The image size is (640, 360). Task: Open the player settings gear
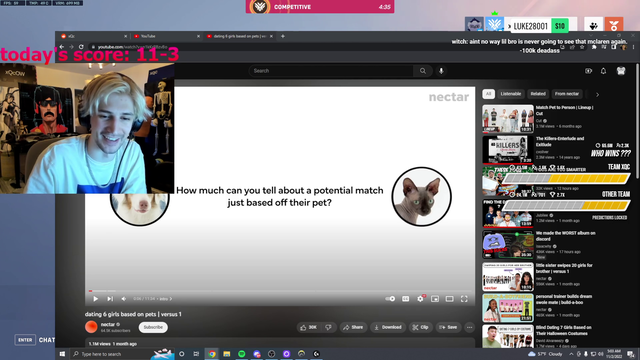[x=420, y=299]
